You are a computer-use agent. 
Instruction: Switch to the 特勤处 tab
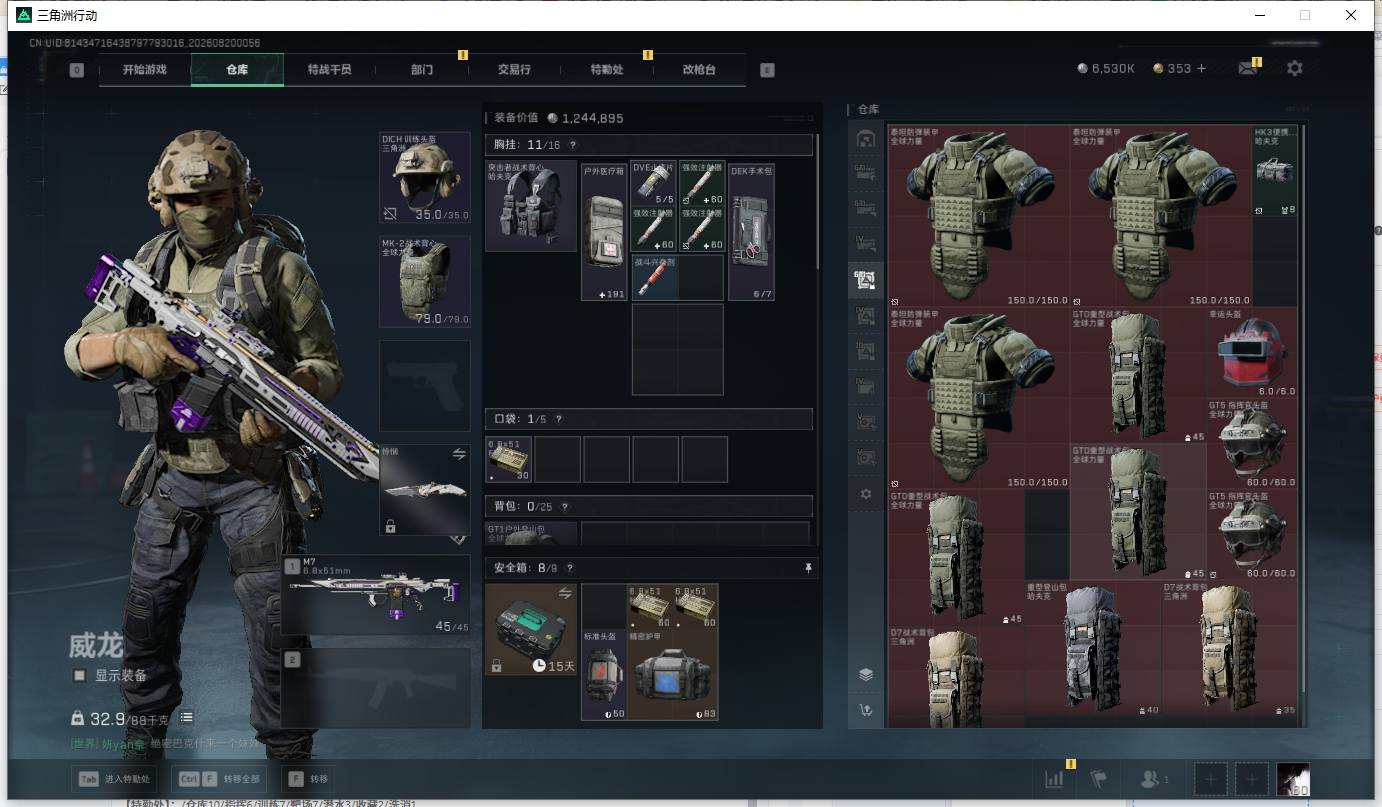[606, 70]
